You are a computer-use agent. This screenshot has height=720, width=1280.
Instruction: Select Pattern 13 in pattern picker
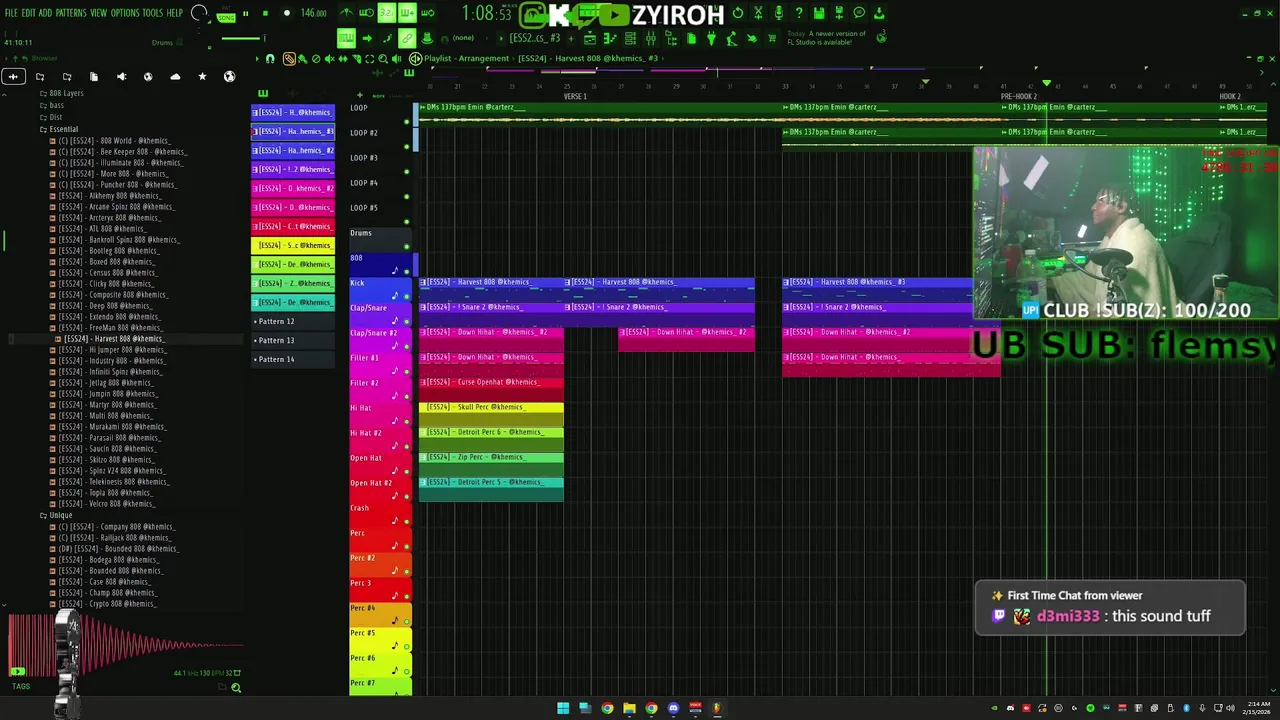pos(292,340)
